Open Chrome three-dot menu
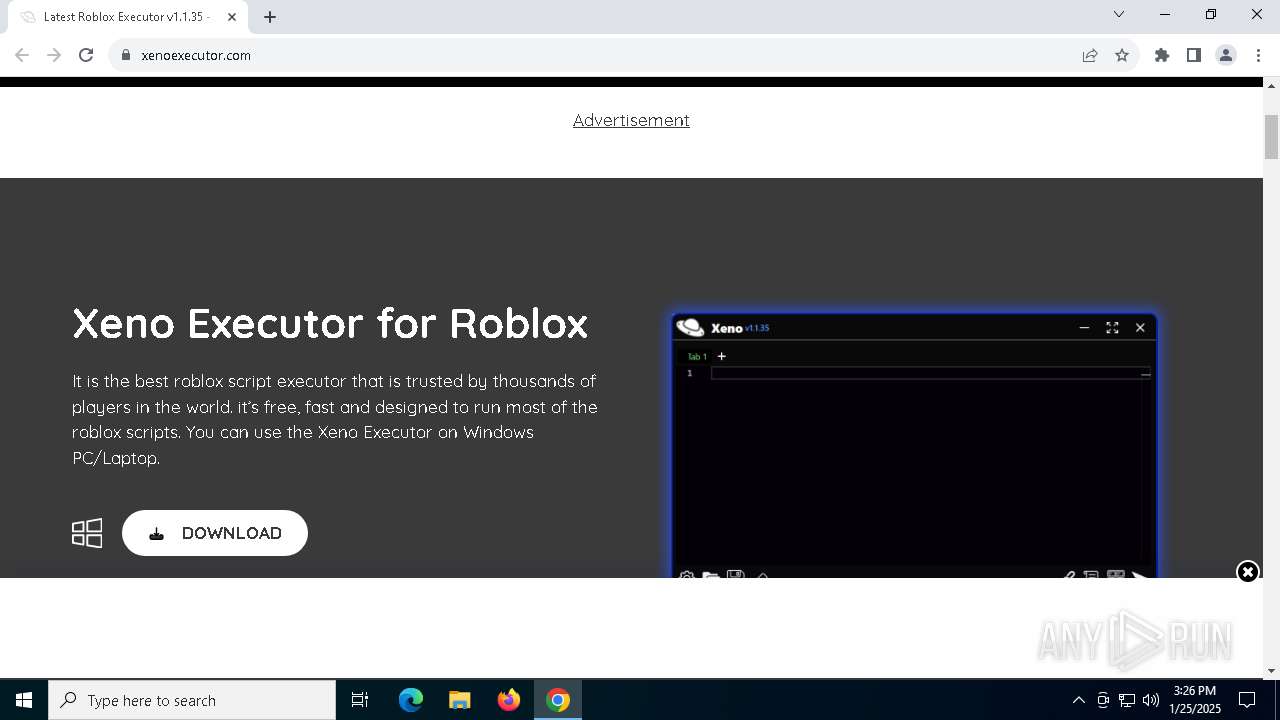This screenshot has width=1280, height=720. tap(1258, 56)
